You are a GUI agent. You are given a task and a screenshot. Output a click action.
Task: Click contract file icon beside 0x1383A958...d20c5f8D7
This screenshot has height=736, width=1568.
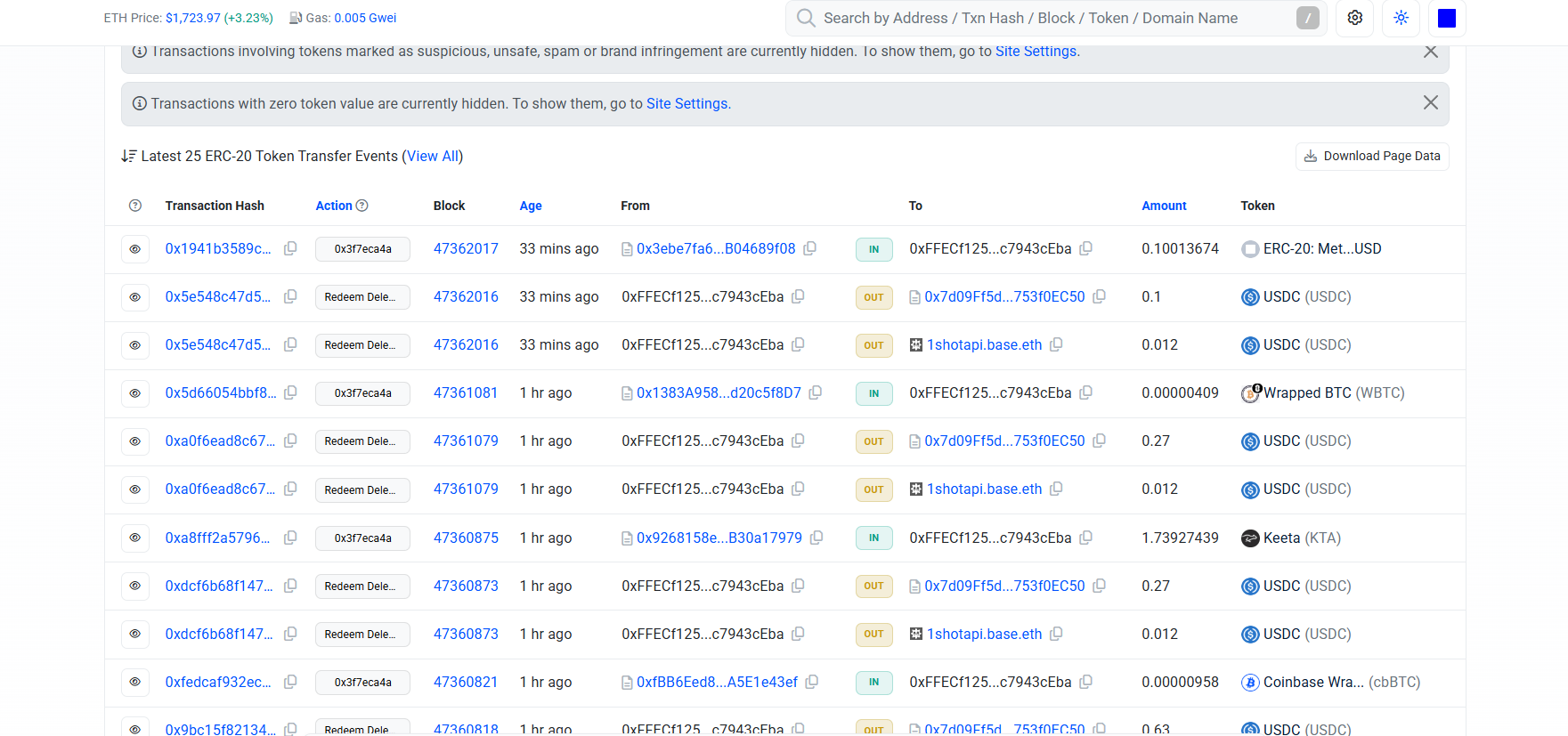click(x=627, y=393)
